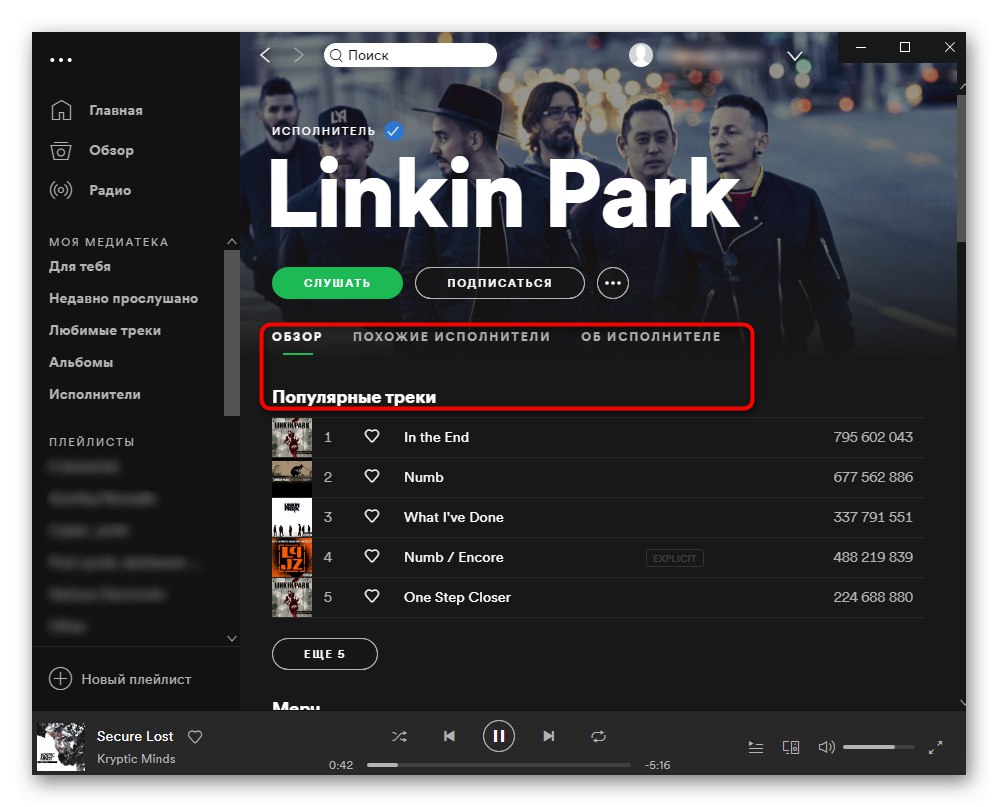This screenshot has height=807, width=998.
Task: Open artist more options ellipsis button
Action: tap(612, 283)
